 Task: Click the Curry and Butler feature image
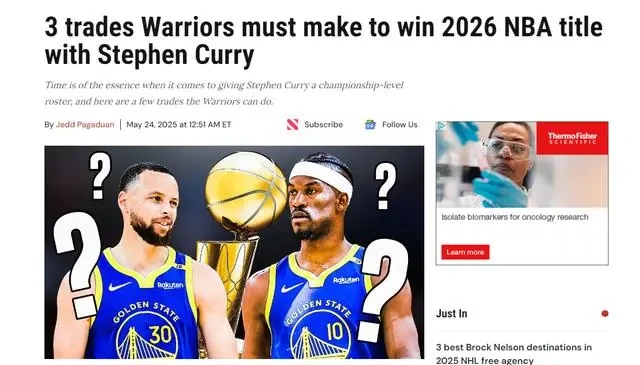click(x=234, y=252)
